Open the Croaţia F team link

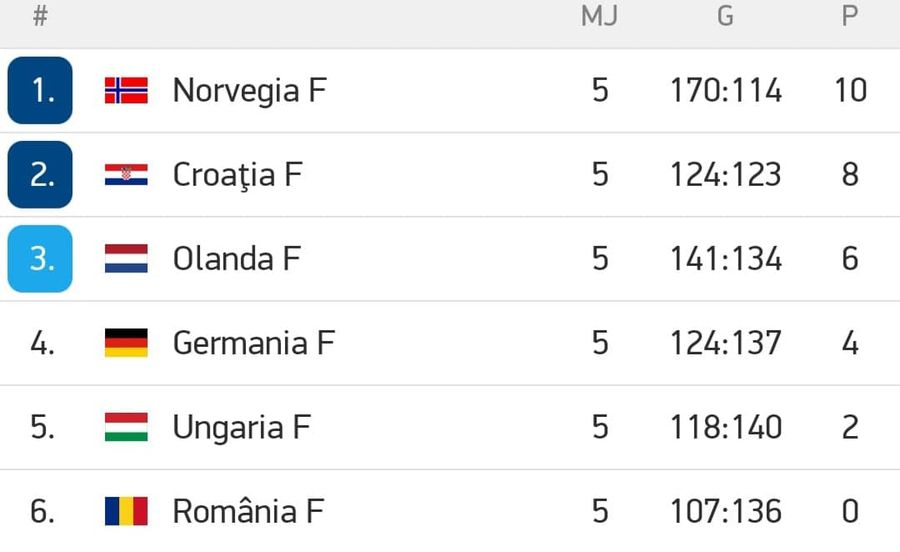(x=238, y=175)
